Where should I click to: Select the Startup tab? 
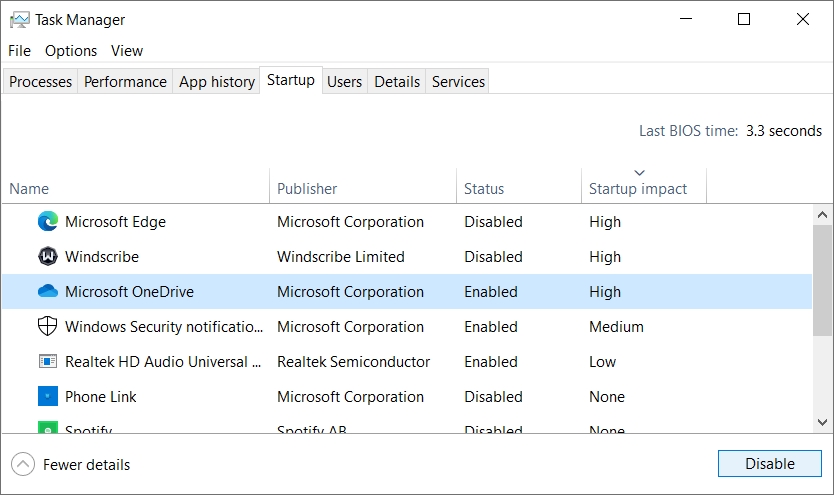[x=290, y=80]
